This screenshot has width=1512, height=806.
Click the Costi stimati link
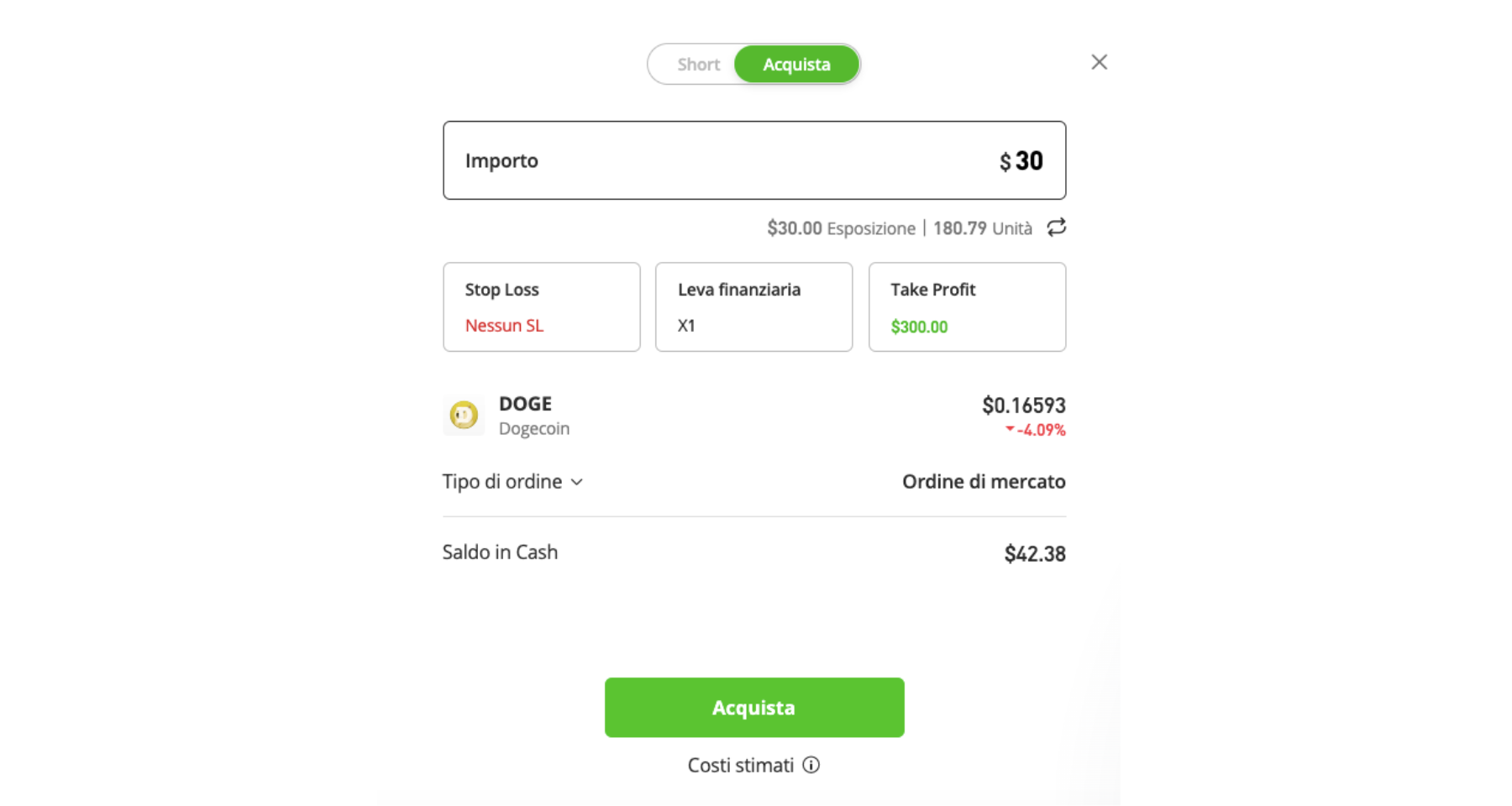[x=741, y=764]
